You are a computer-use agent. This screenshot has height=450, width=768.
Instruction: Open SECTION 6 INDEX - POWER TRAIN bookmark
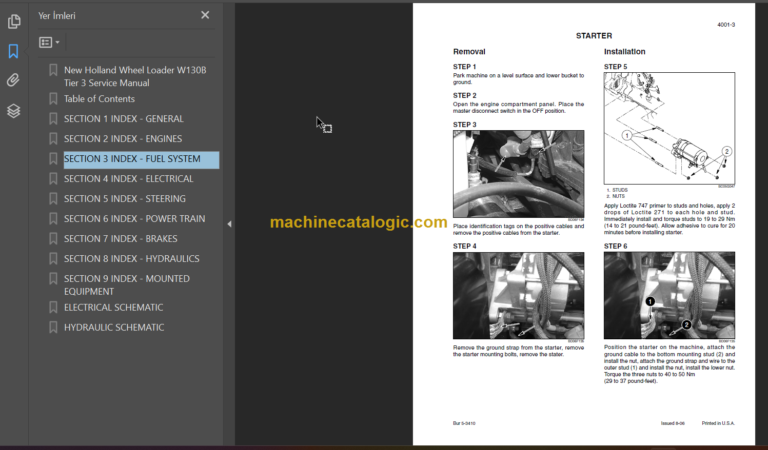[x=134, y=219]
